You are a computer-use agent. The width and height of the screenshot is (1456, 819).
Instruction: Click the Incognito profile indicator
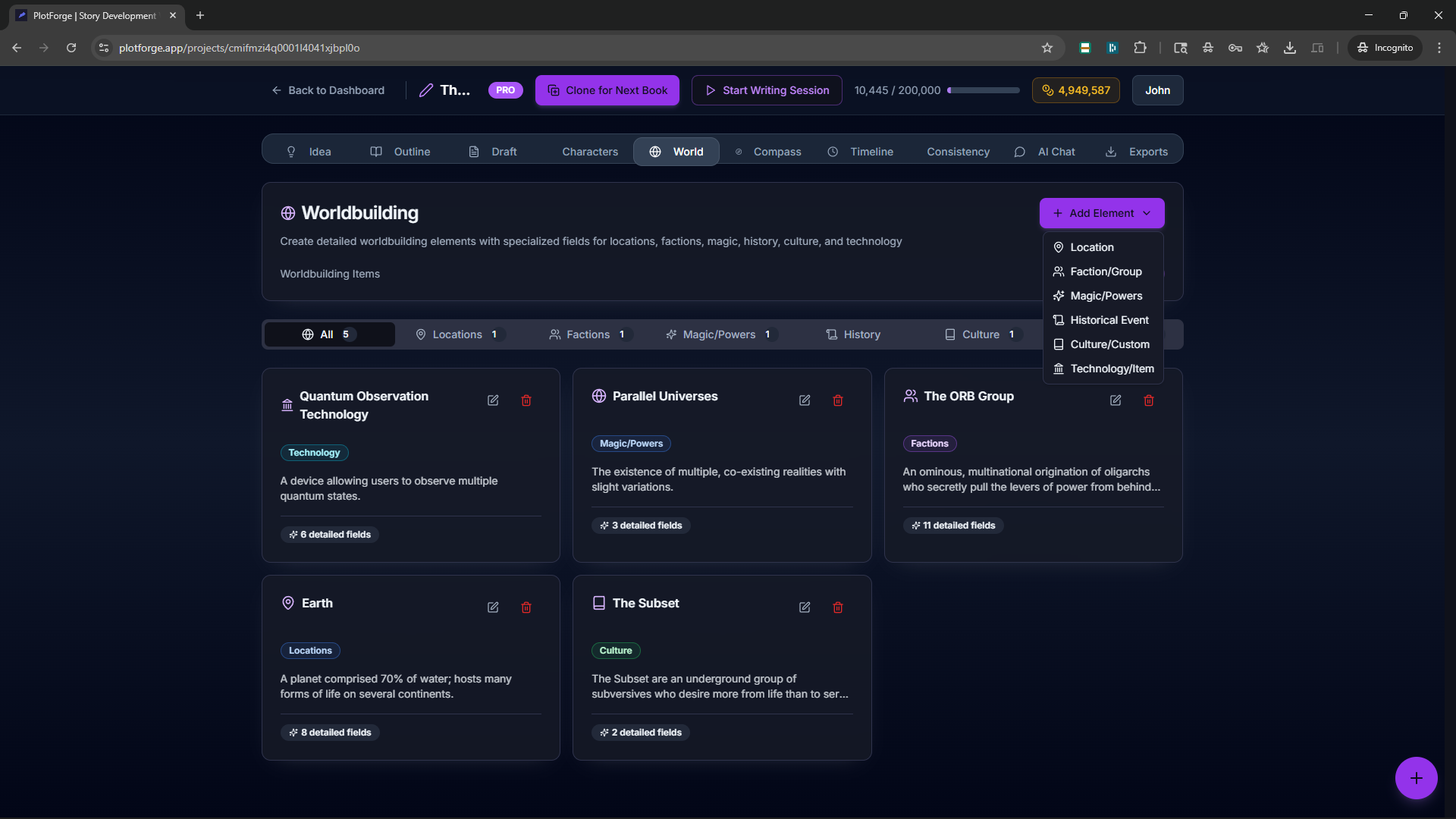(1385, 48)
